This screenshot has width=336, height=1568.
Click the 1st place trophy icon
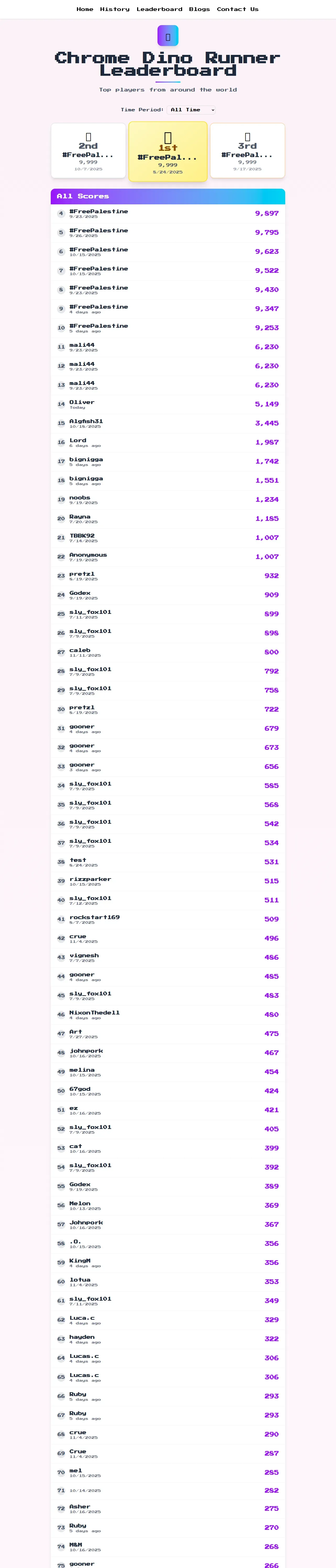click(168, 137)
